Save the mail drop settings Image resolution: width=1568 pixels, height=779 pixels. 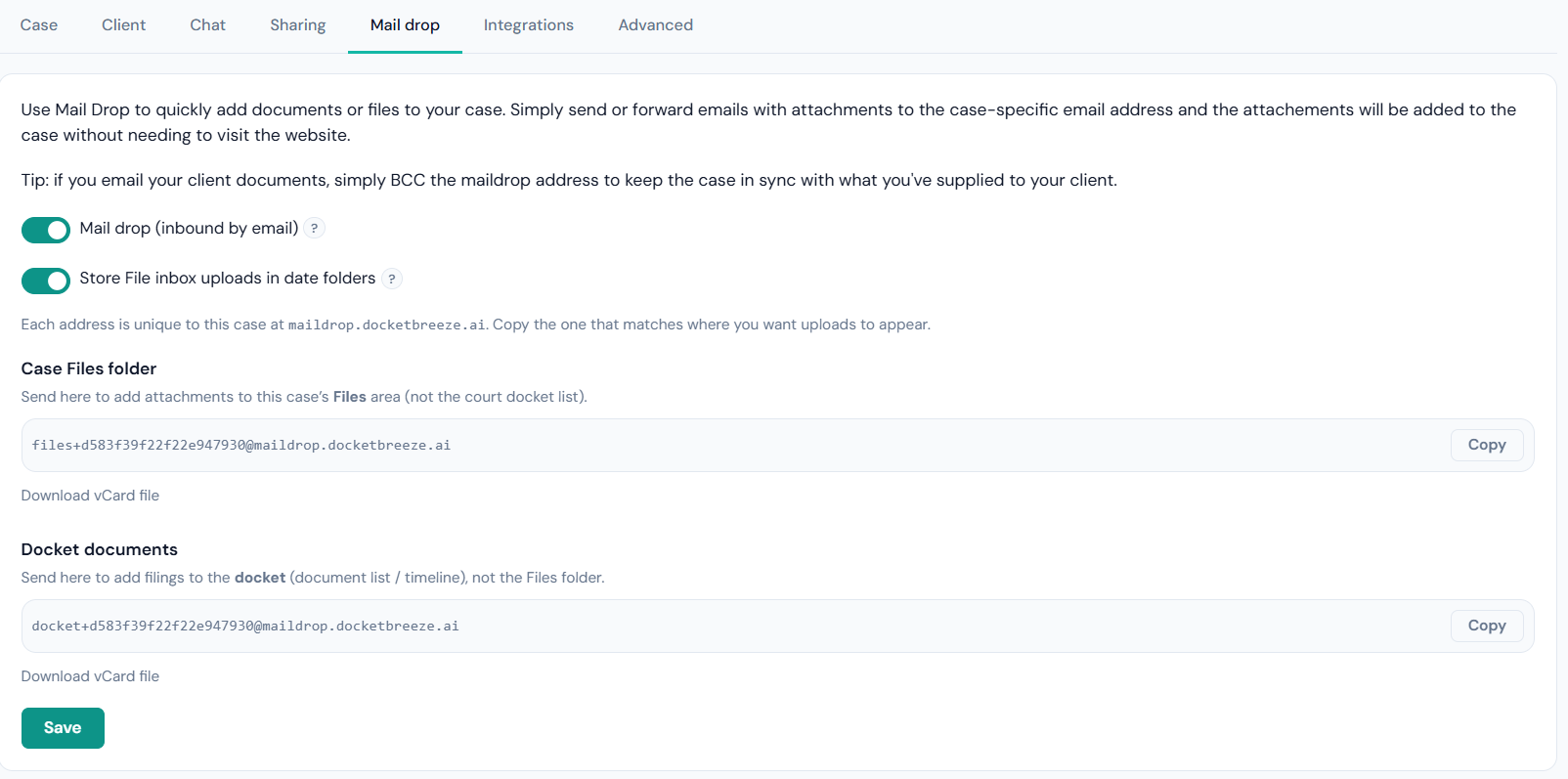click(63, 728)
